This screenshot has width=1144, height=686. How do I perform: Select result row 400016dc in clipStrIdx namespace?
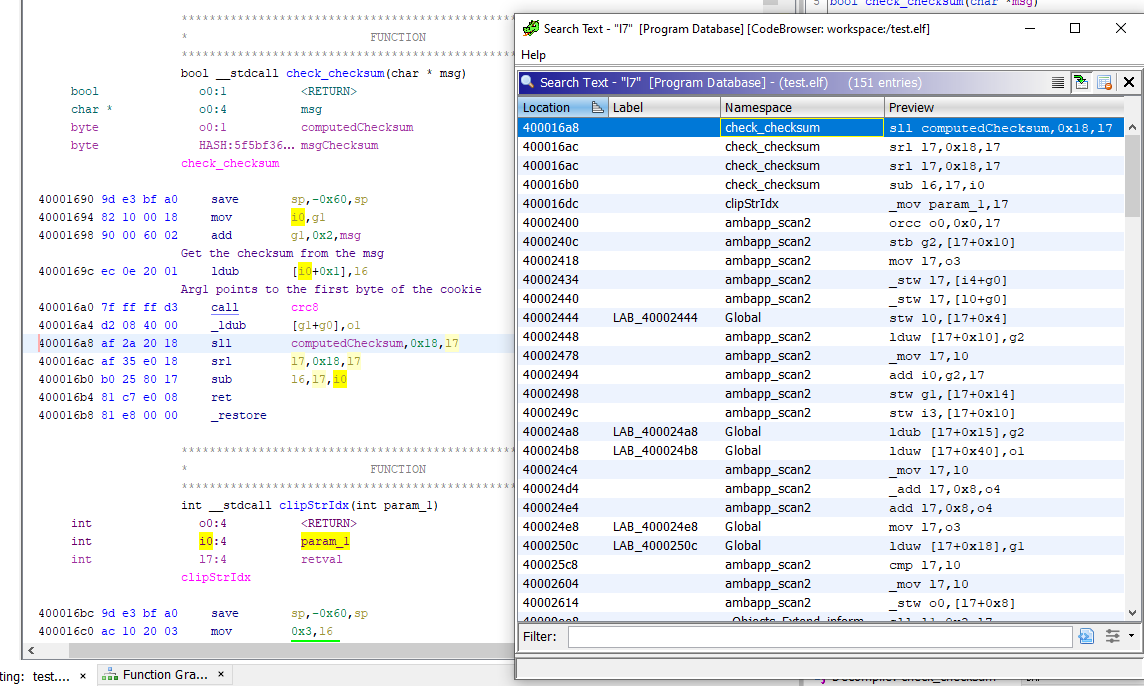[821, 204]
